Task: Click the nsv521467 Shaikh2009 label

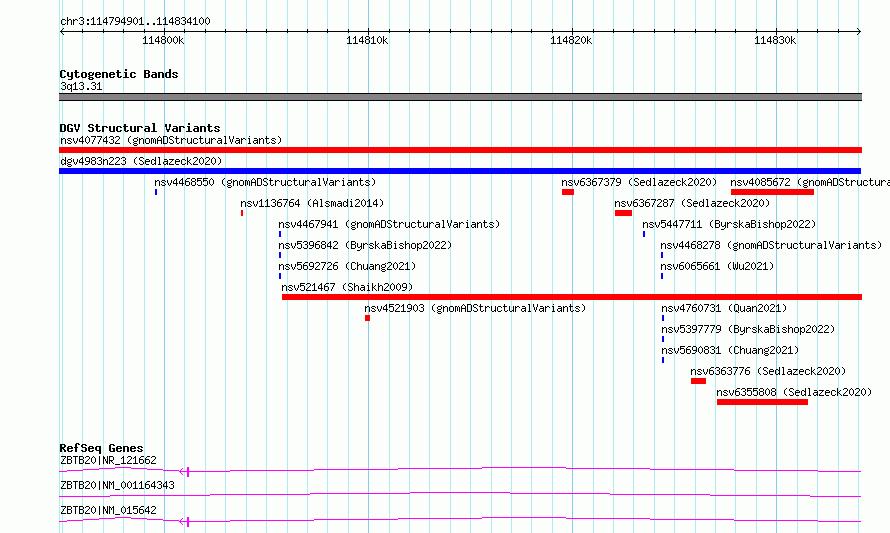Action: (347, 287)
